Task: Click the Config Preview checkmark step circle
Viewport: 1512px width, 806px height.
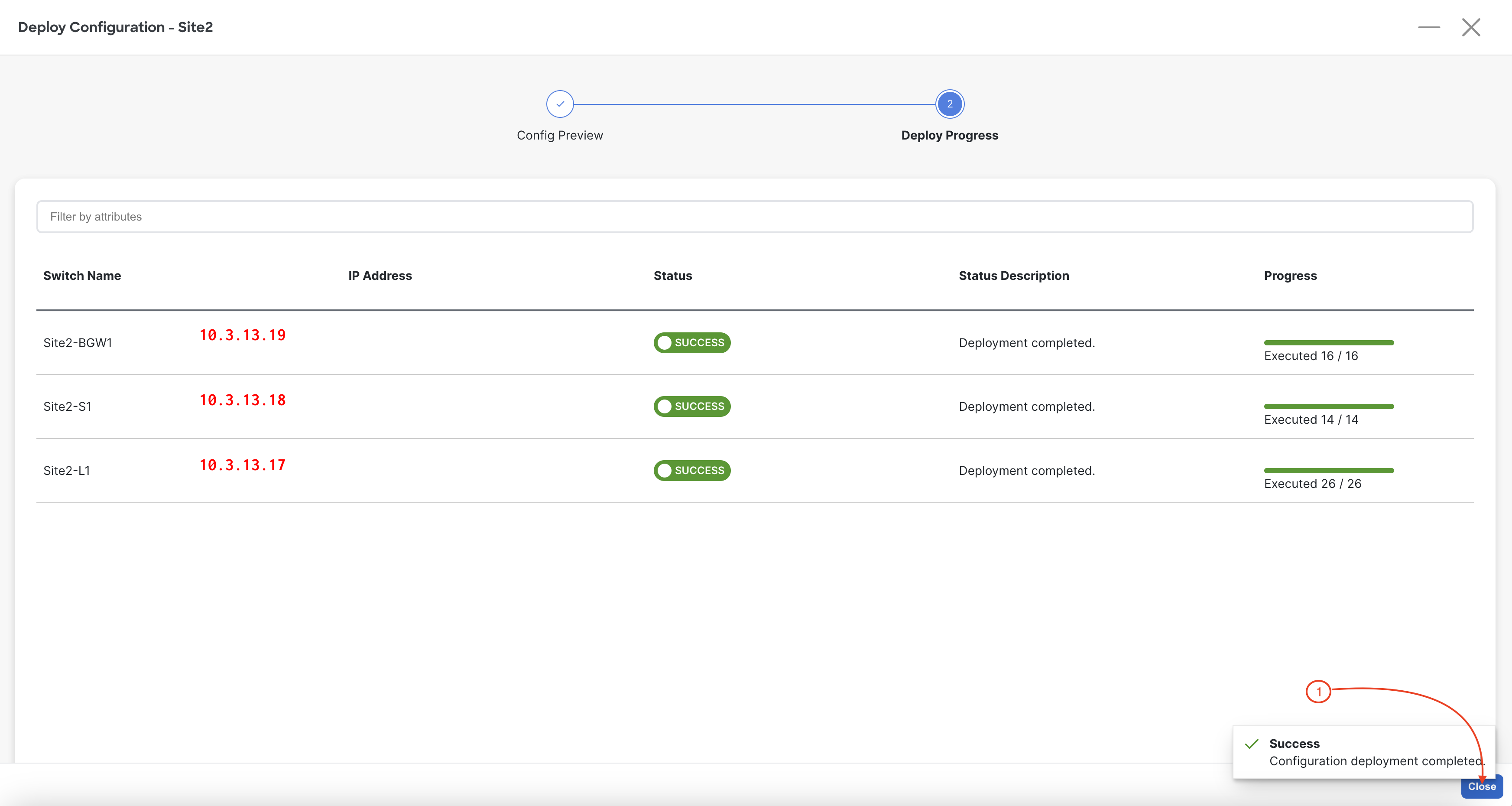Action: point(559,104)
